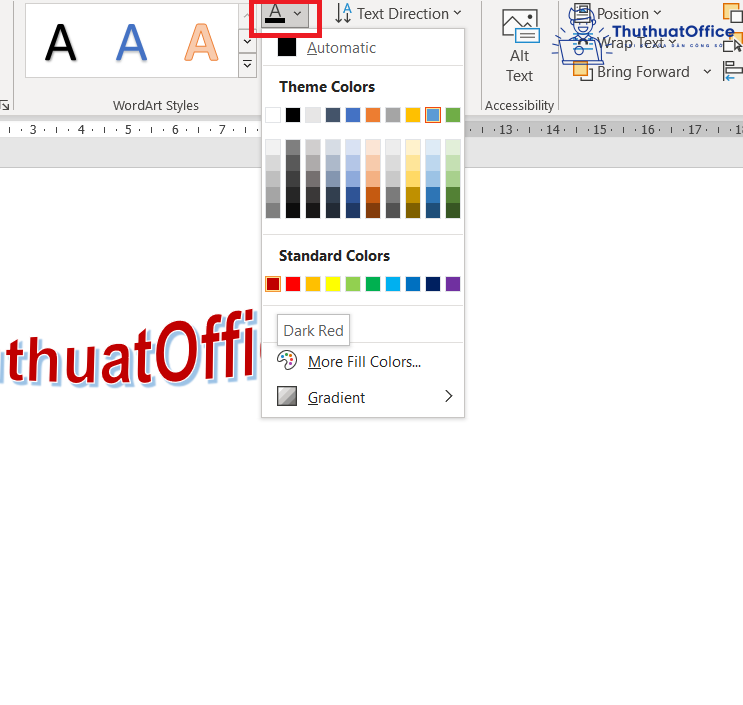
Task: Select the lightest gold tint swatch
Action: [413, 147]
